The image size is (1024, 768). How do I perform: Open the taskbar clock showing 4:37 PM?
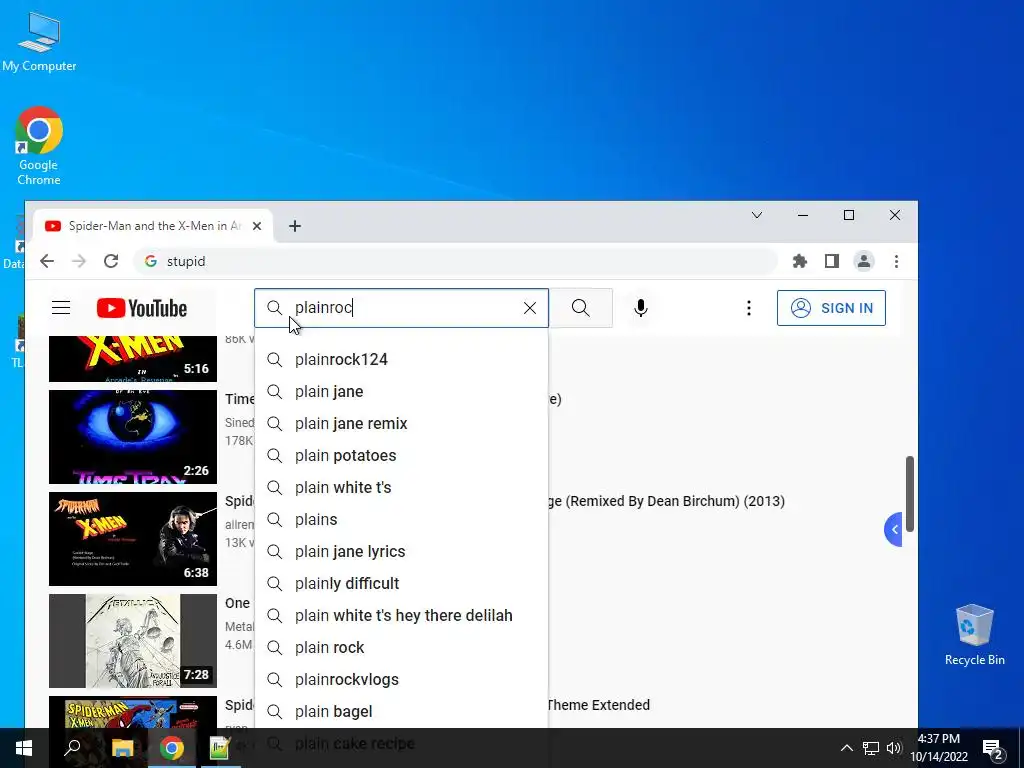click(x=938, y=748)
